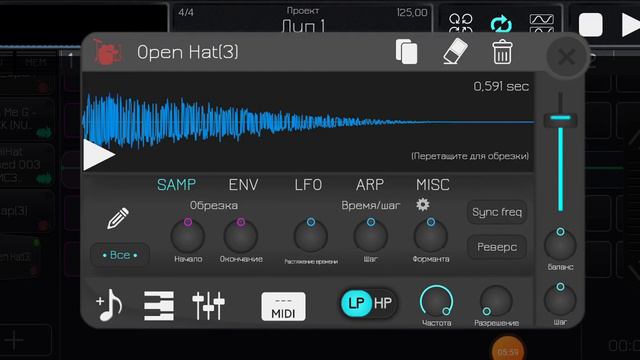The height and width of the screenshot is (360, 640).
Task: Click the Начало trim knob
Action: coord(188,236)
